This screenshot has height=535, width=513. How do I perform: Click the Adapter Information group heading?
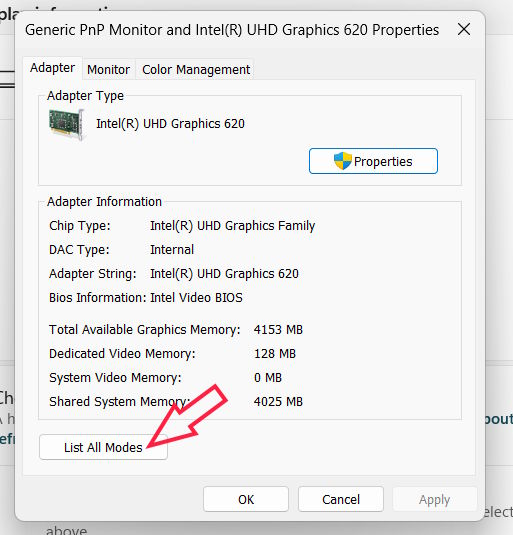(x=104, y=202)
